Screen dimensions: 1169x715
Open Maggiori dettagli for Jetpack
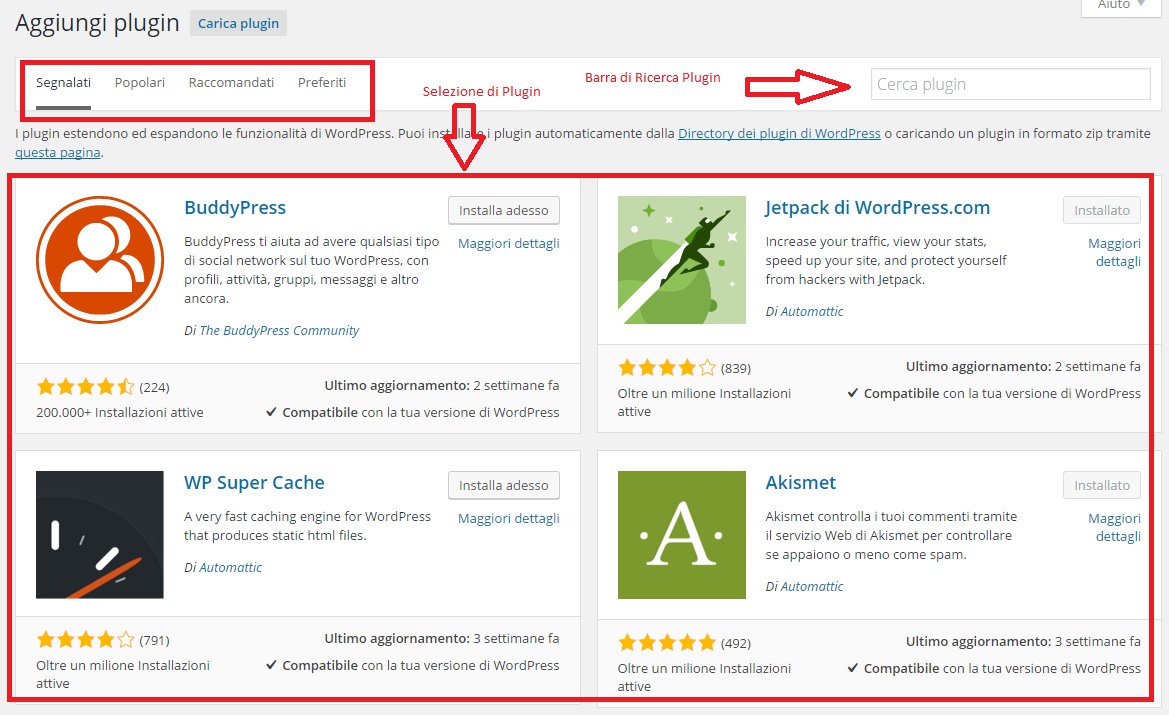[x=1114, y=251]
